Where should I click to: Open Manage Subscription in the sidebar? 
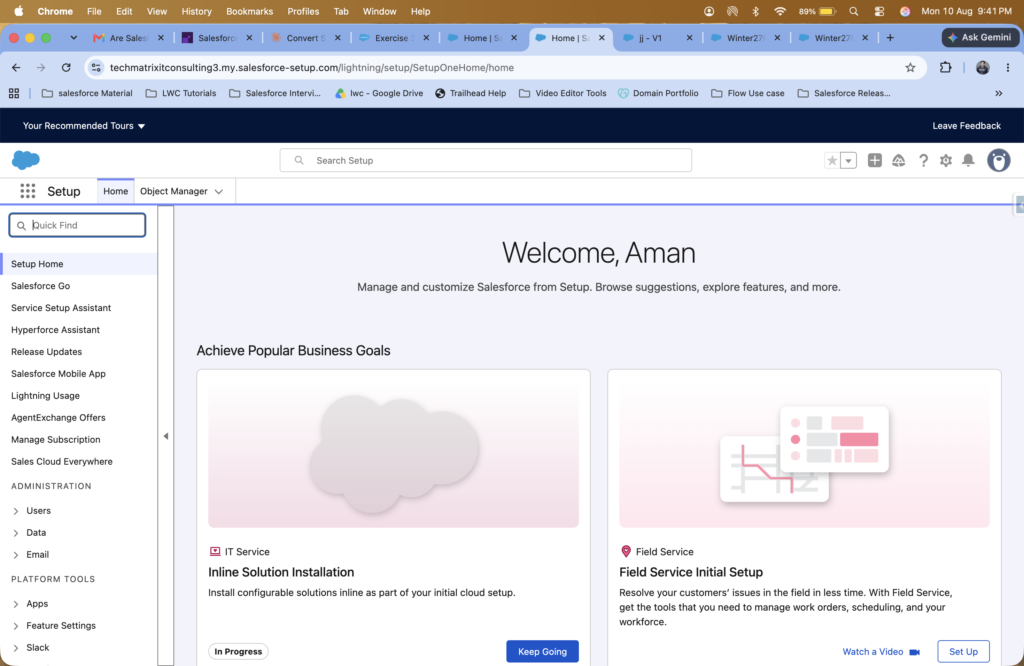click(x=56, y=439)
